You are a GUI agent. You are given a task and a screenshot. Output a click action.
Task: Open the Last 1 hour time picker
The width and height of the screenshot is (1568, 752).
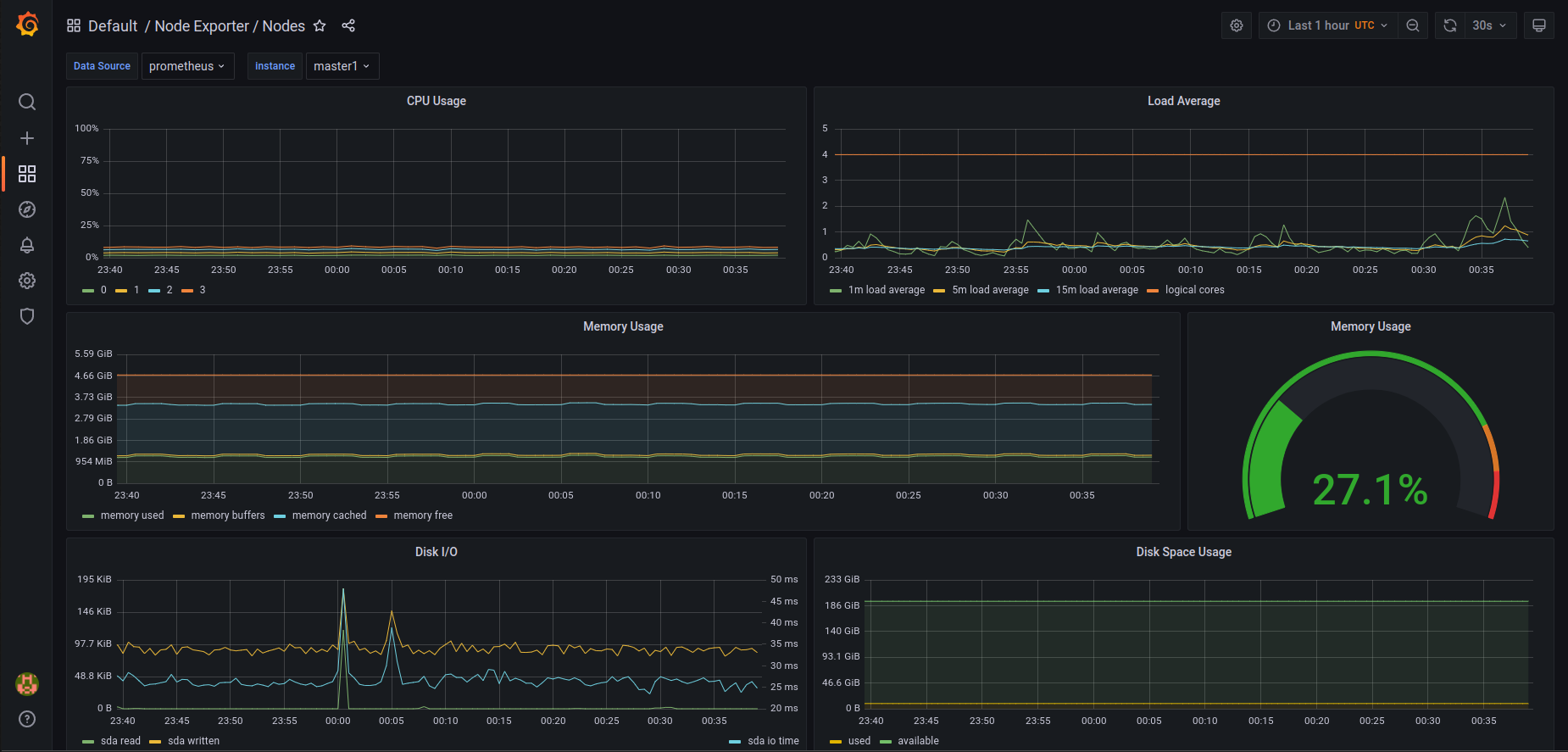point(1327,25)
